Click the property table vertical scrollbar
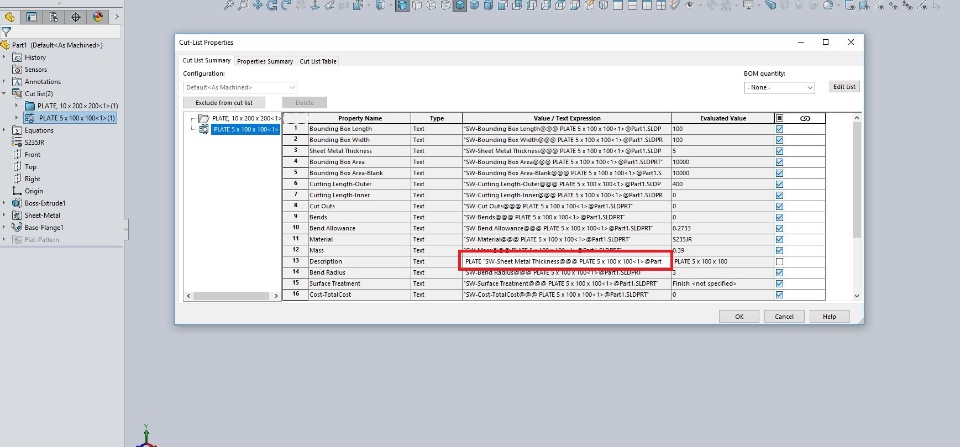960x447 pixels. click(857, 179)
